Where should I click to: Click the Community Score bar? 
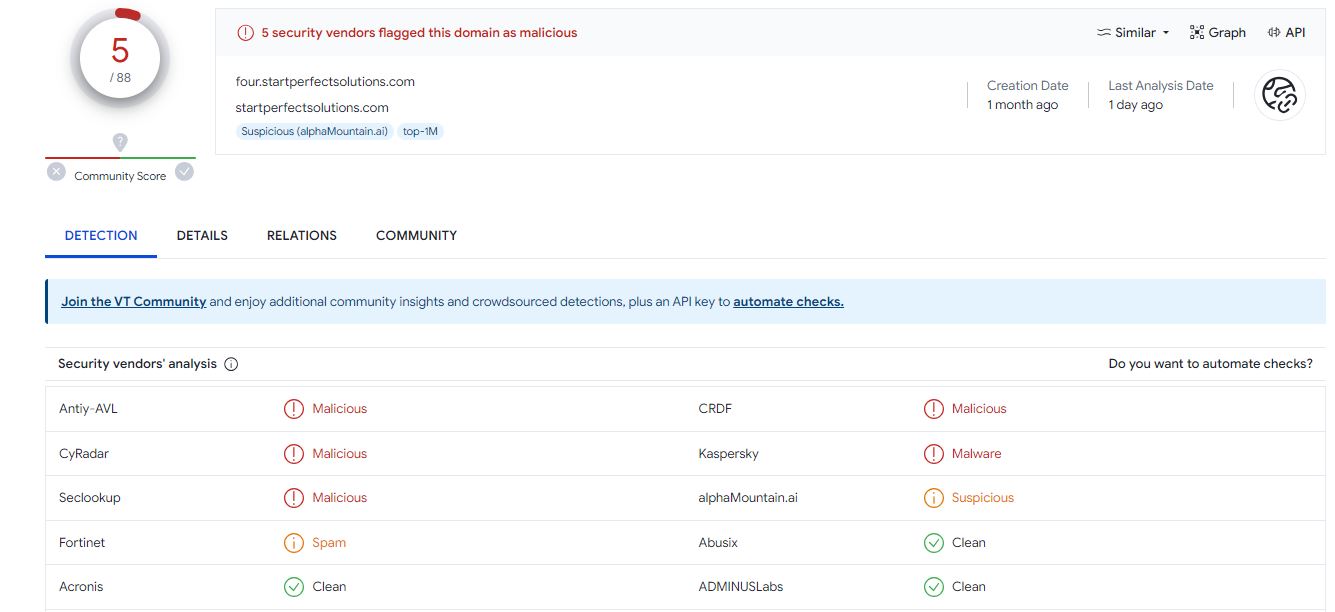(x=120, y=157)
